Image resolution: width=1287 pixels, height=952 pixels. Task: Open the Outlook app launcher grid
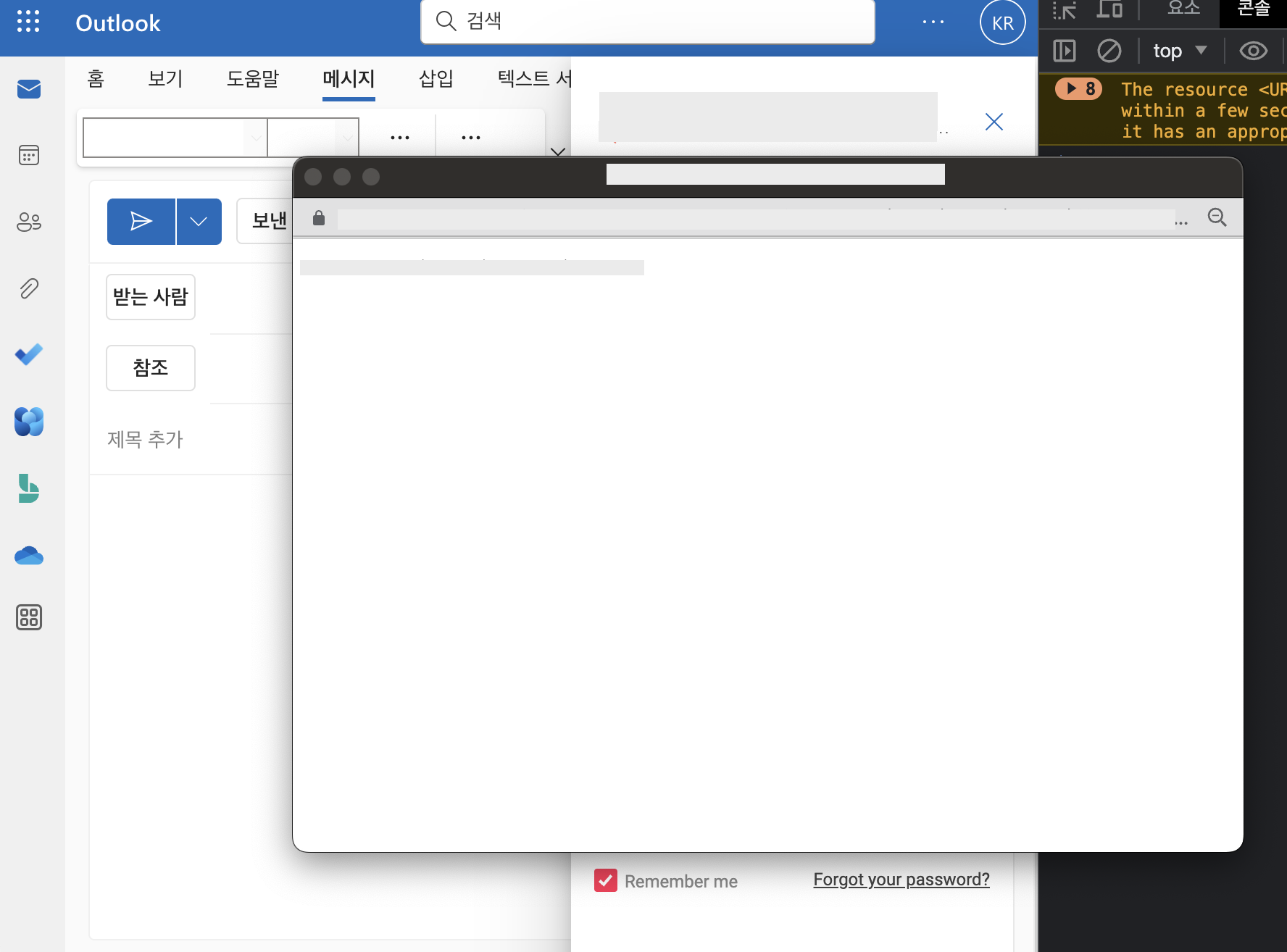pos(28,22)
